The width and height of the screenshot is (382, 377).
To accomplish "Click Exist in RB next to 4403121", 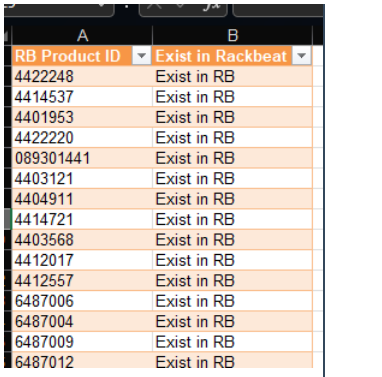I will coord(232,178).
